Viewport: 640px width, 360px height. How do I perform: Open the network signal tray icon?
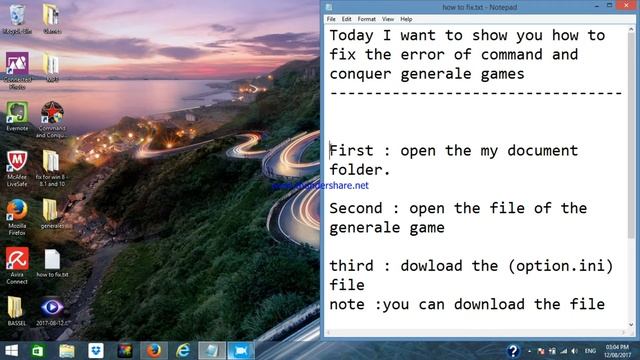tap(564, 351)
